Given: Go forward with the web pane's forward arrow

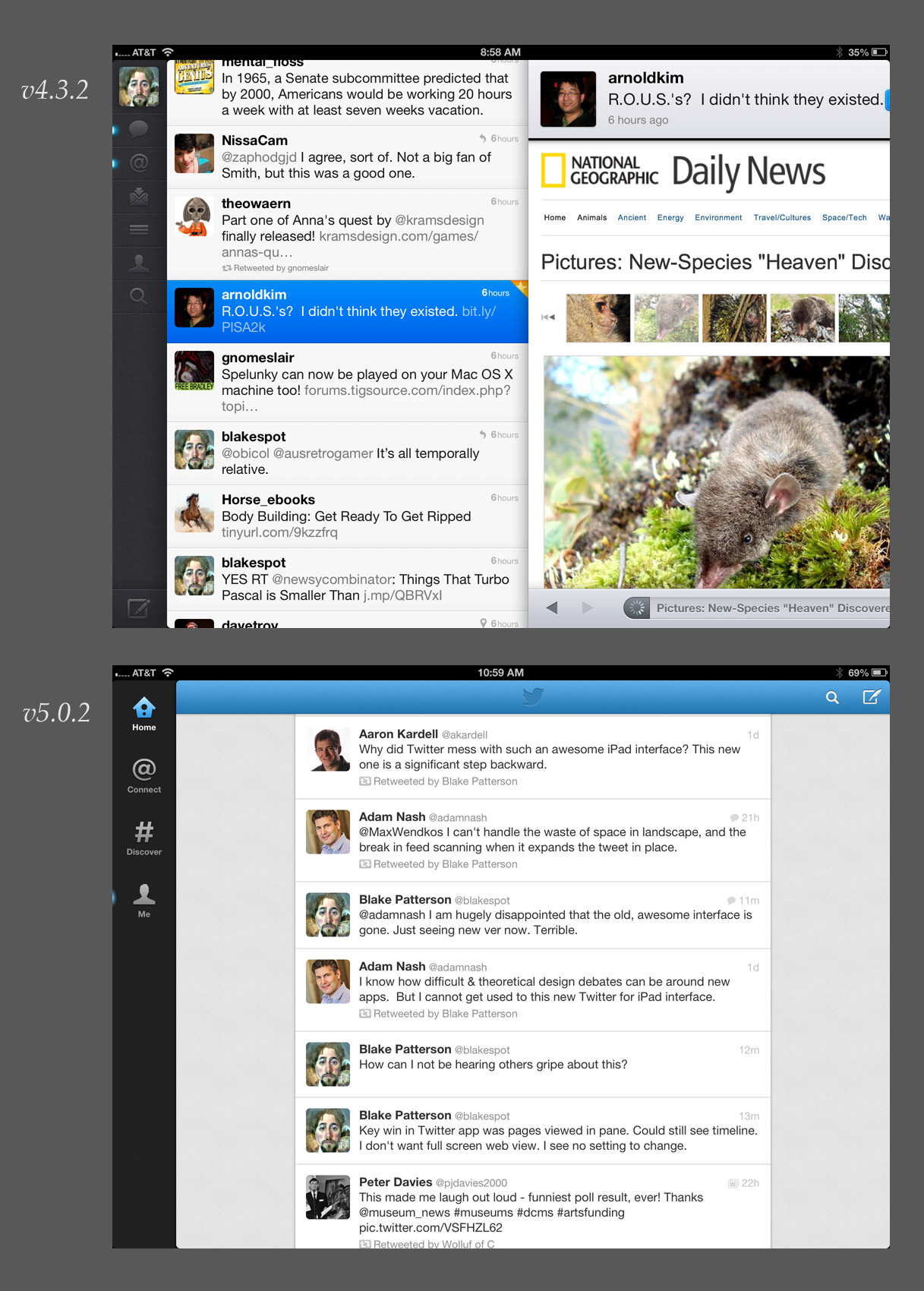Looking at the screenshot, I should (588, 608).
